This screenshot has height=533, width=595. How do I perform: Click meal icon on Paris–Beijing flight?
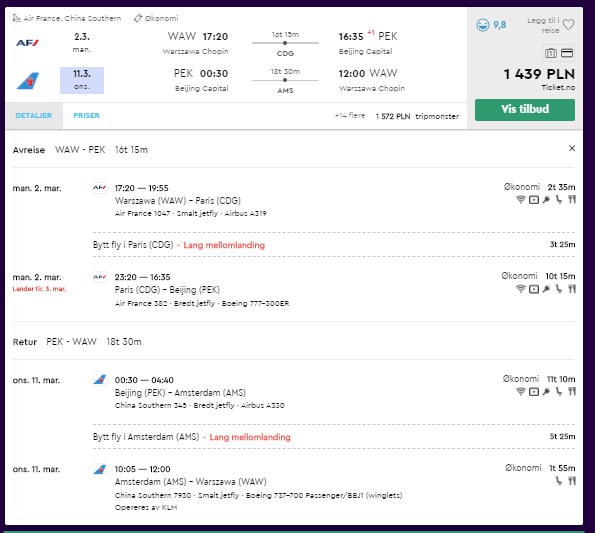click(x=572, y=289)
